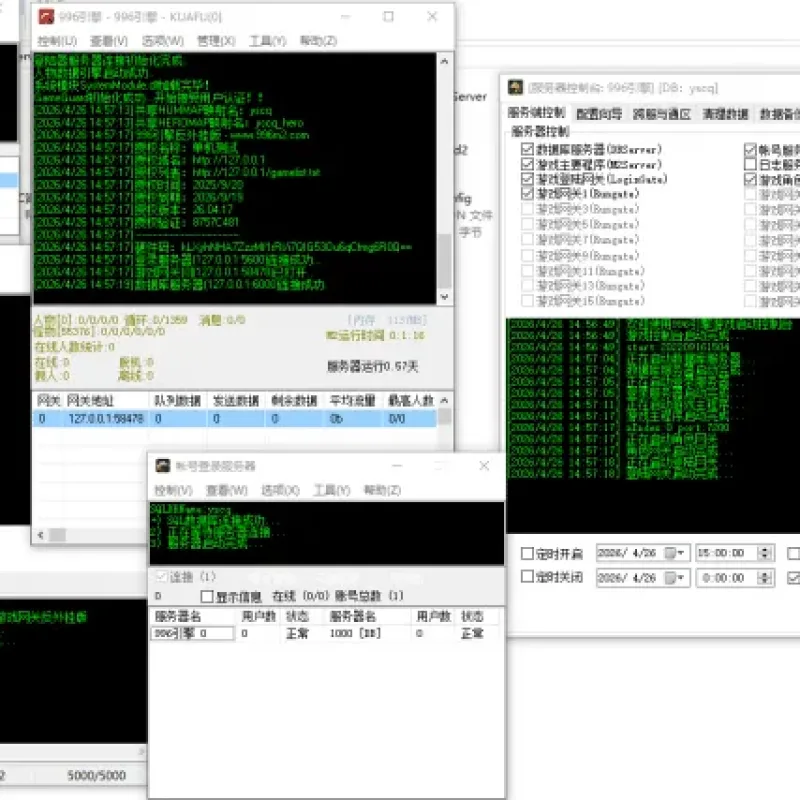Image resolution: width=800 pixels, height=800 pixels.
Task: Click the engine log scroll-up arrow
Action: pos(444,61)
